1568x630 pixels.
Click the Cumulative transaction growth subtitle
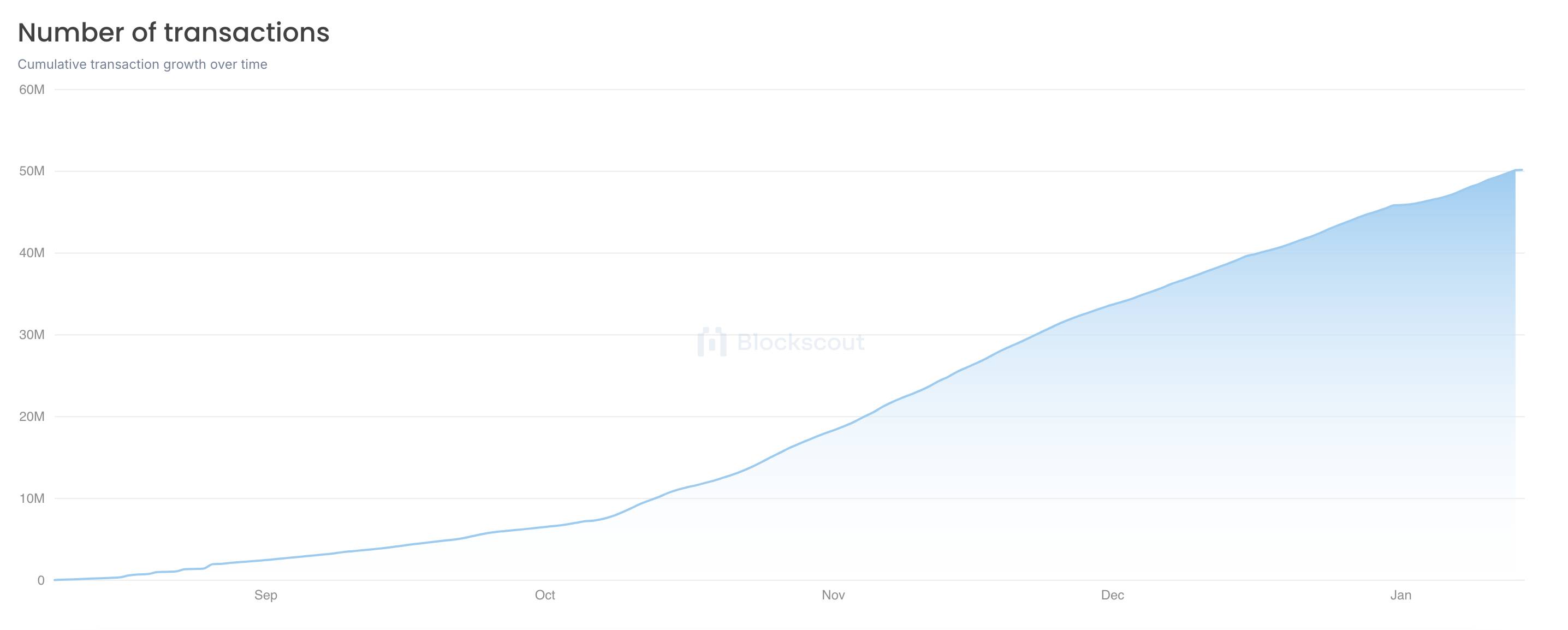(x=142, y=64)
